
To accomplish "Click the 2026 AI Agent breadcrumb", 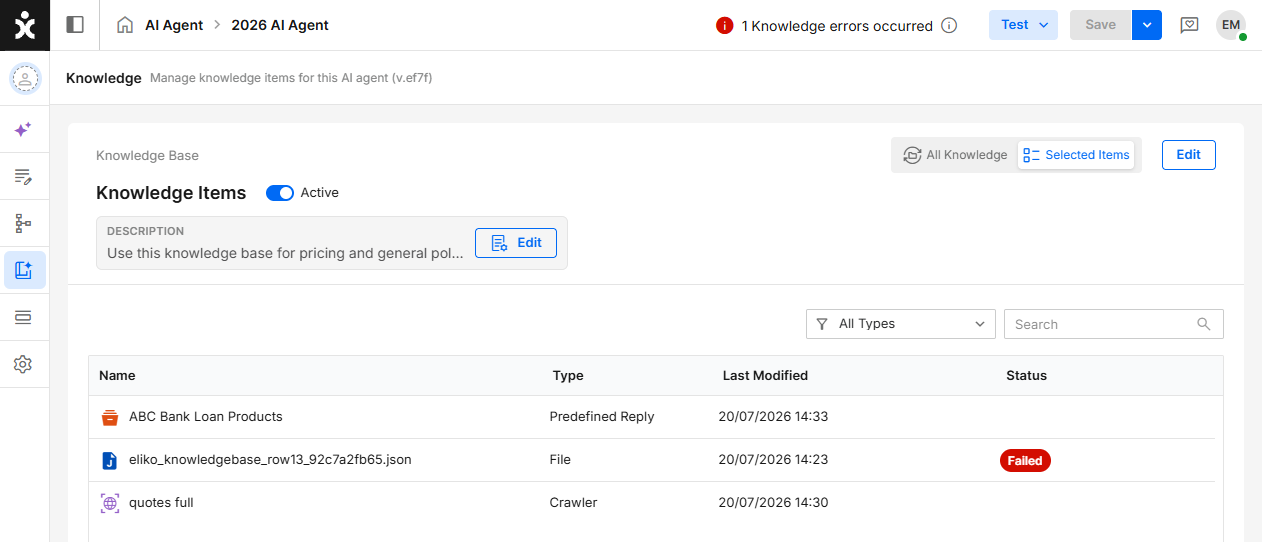I will (280, 25).
